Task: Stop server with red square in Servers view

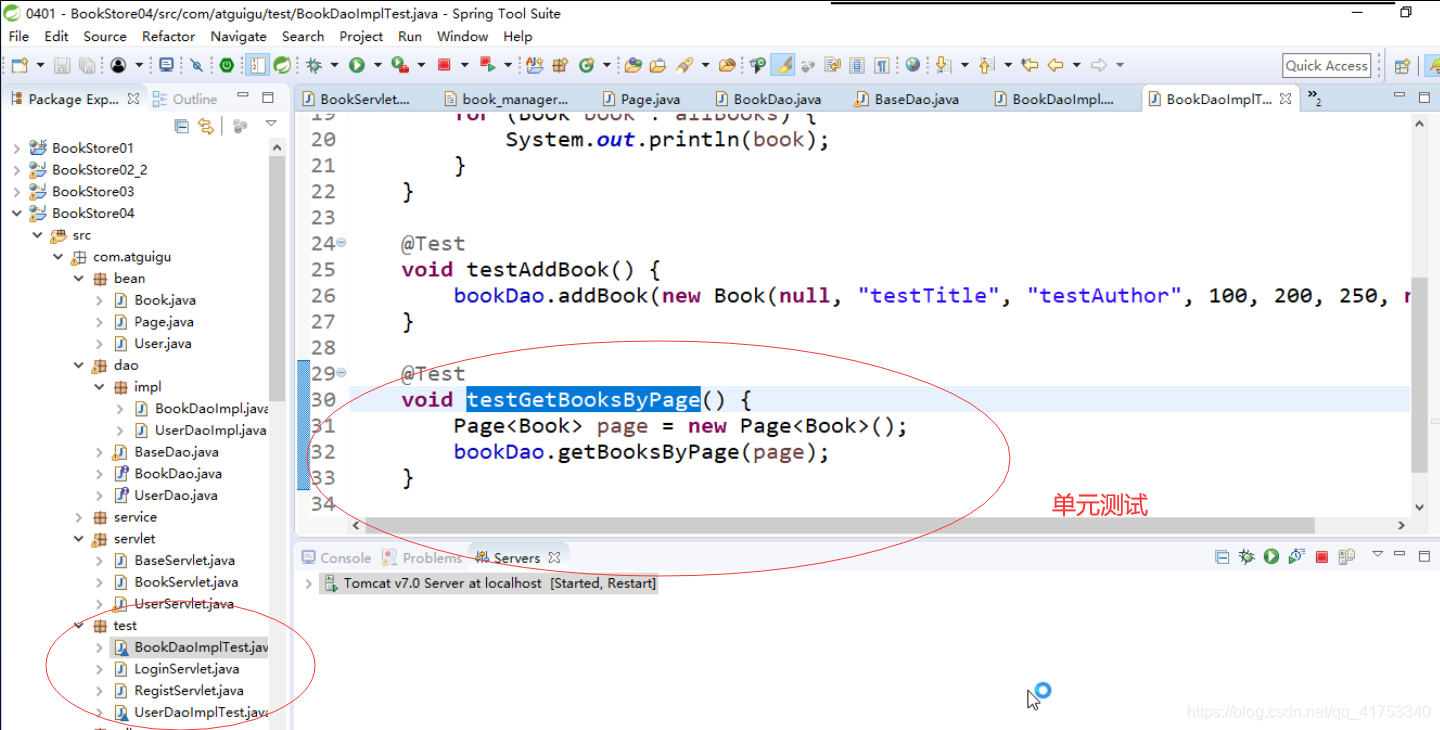Action: coord(1321,556)
